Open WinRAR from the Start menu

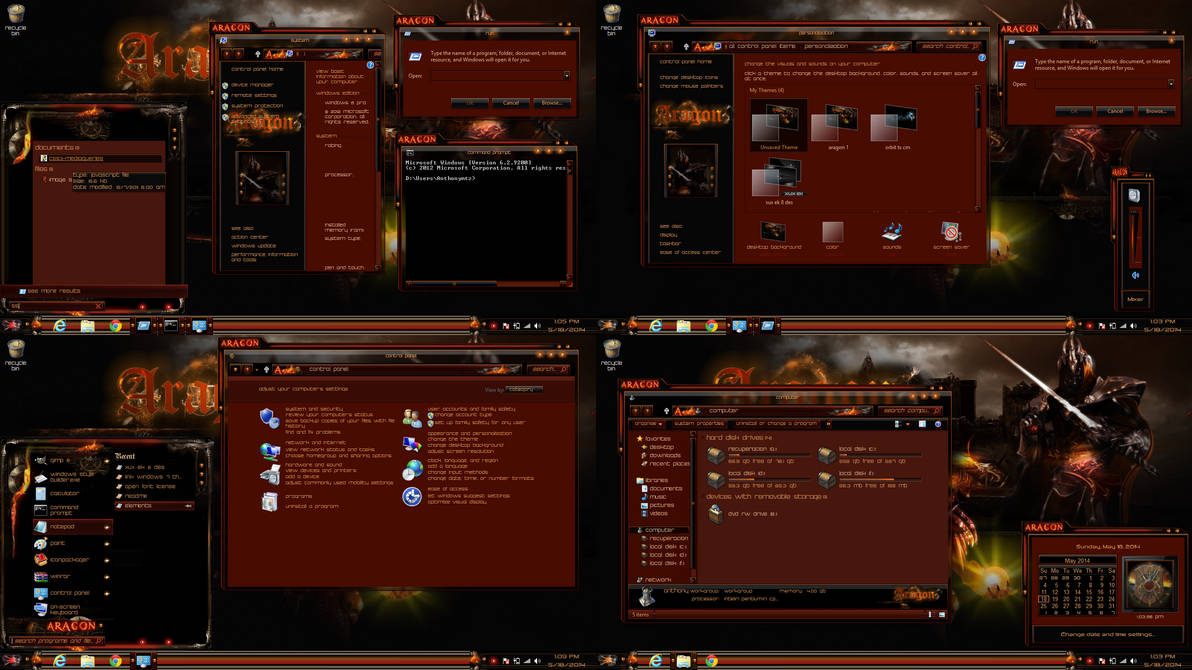60,576
